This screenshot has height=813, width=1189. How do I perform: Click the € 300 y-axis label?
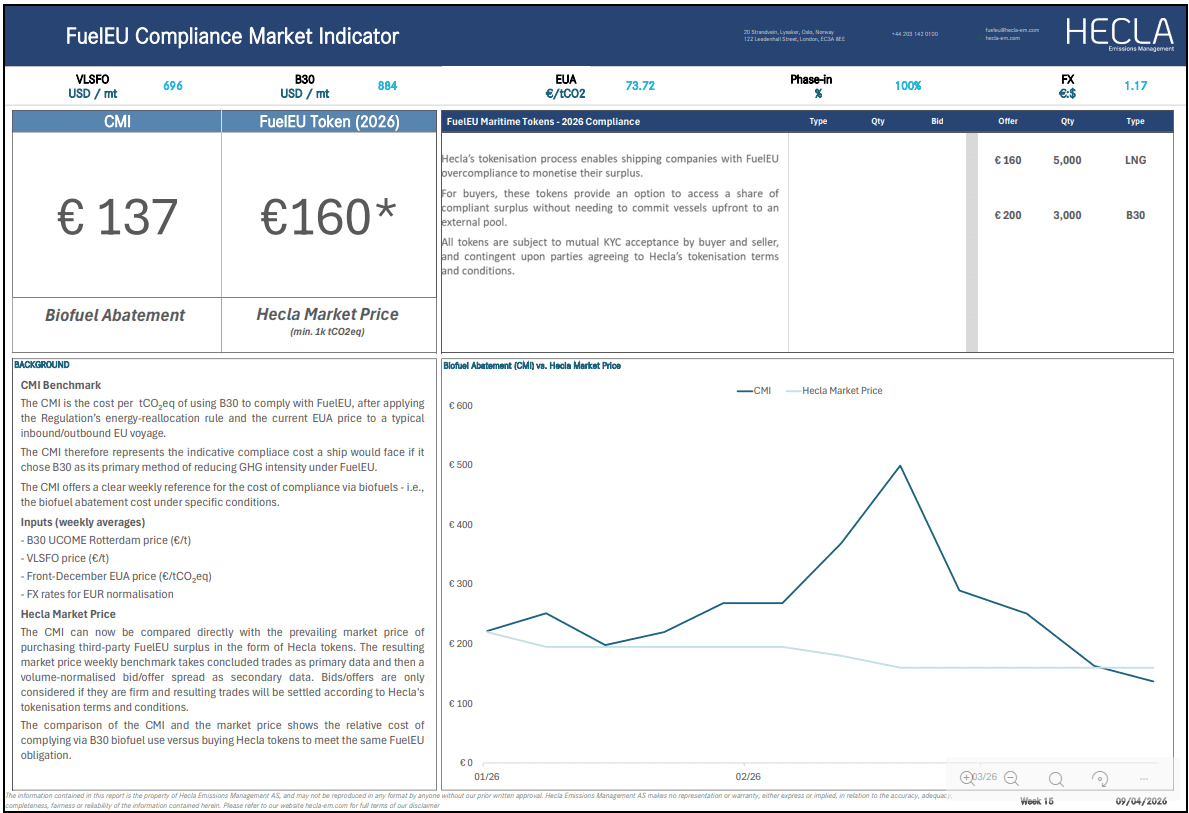tap(460, 584)
